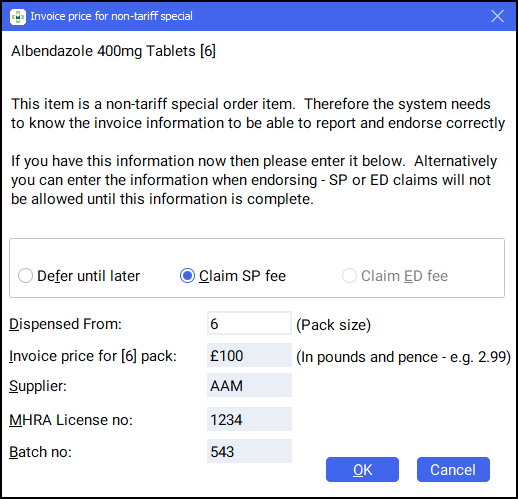Click the Supplier label text
This screenshot has width=518, height=499.
click(38, 386)
